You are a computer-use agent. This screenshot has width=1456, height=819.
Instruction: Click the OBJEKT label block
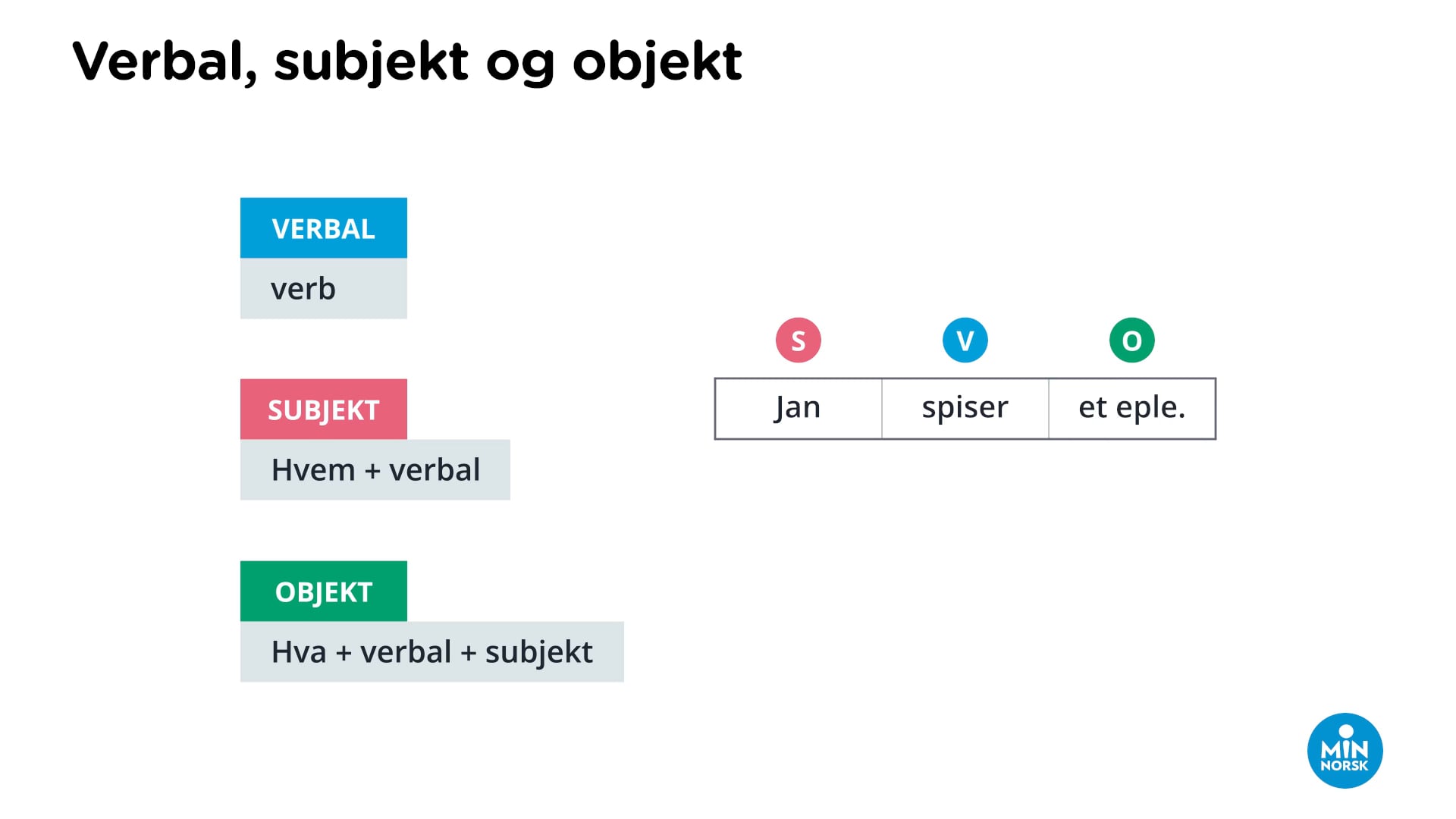click(322, 592)
